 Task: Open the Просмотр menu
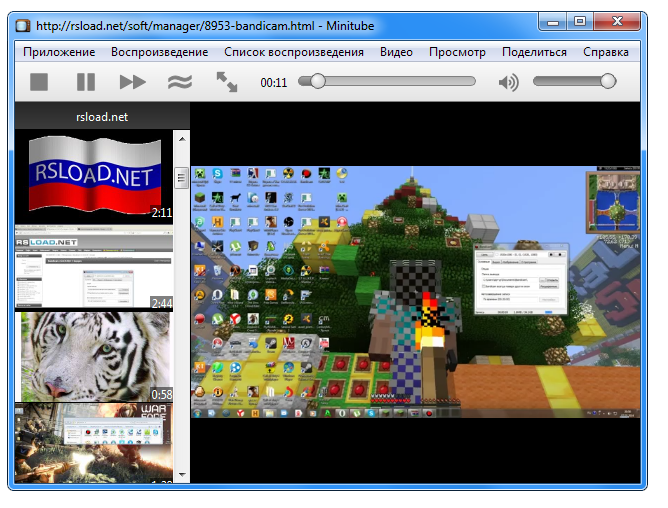457,52
